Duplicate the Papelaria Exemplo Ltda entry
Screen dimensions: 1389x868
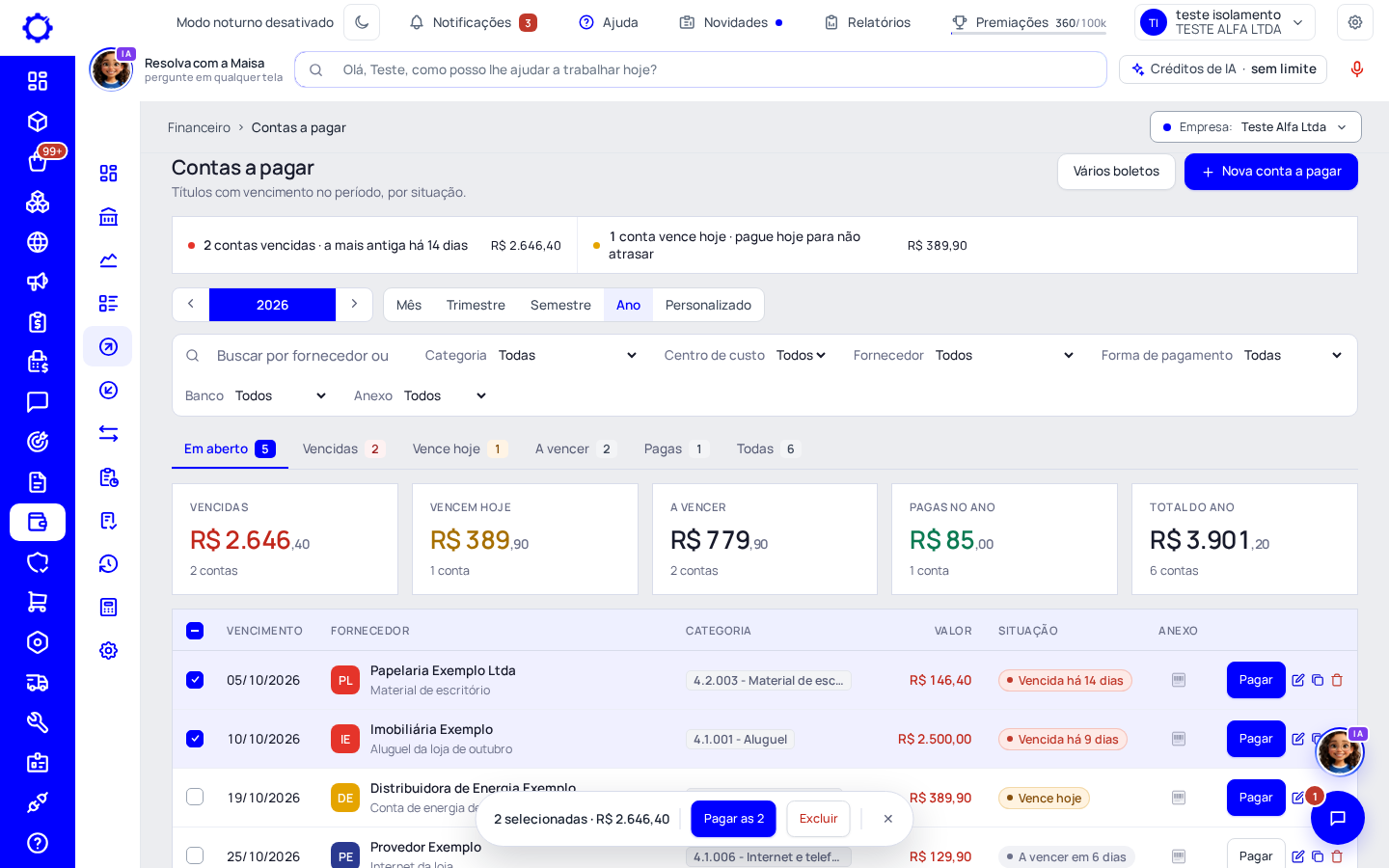click(x=1318, y=680)
